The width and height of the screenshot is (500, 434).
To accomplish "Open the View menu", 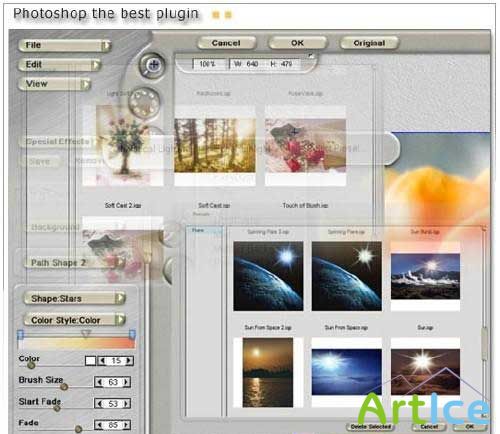I will 55,84.
